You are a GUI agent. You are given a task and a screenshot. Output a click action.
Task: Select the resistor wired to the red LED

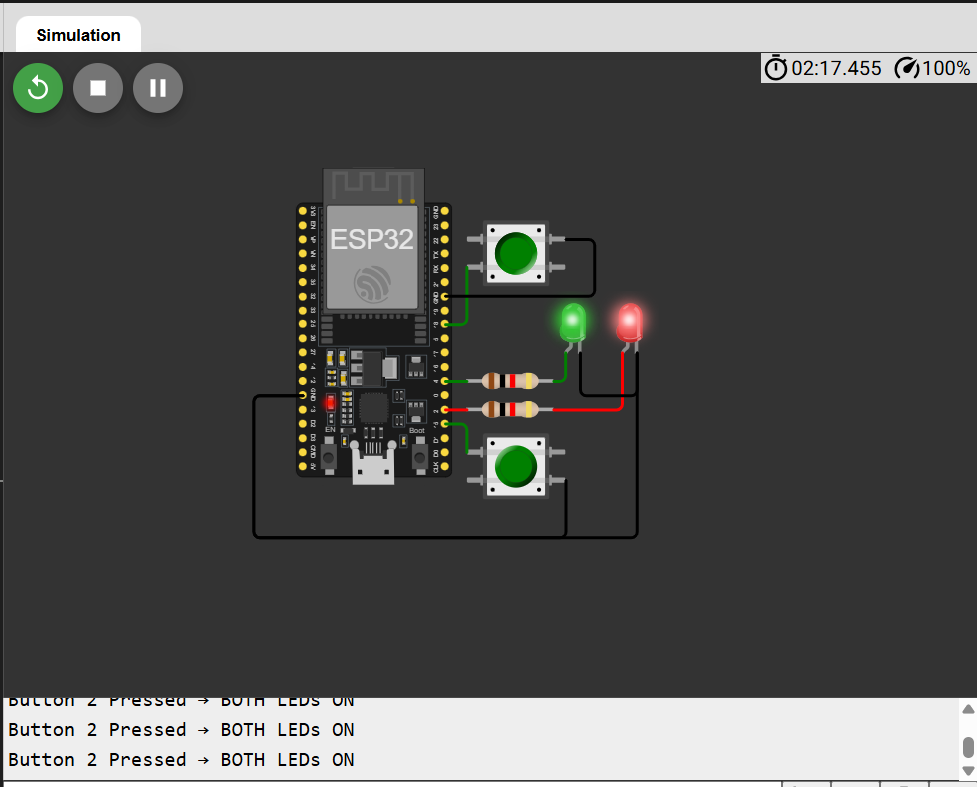coord(510,409)
